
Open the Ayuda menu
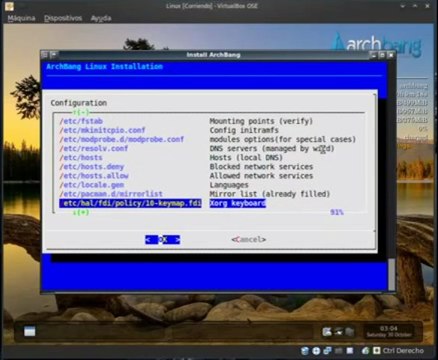(101, 18)
